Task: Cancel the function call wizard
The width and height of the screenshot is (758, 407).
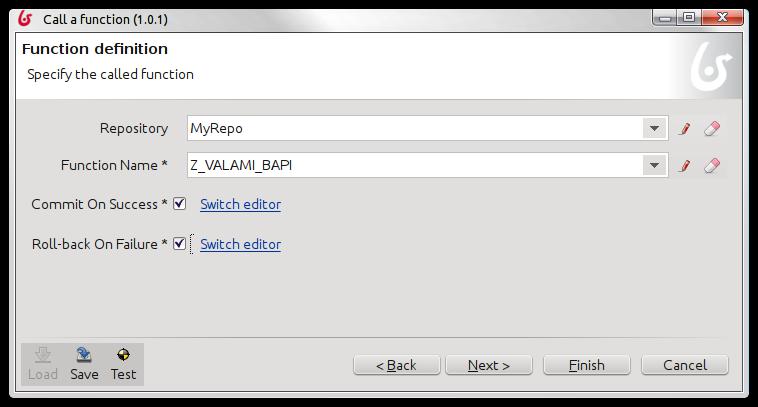Action: (685, 365)
